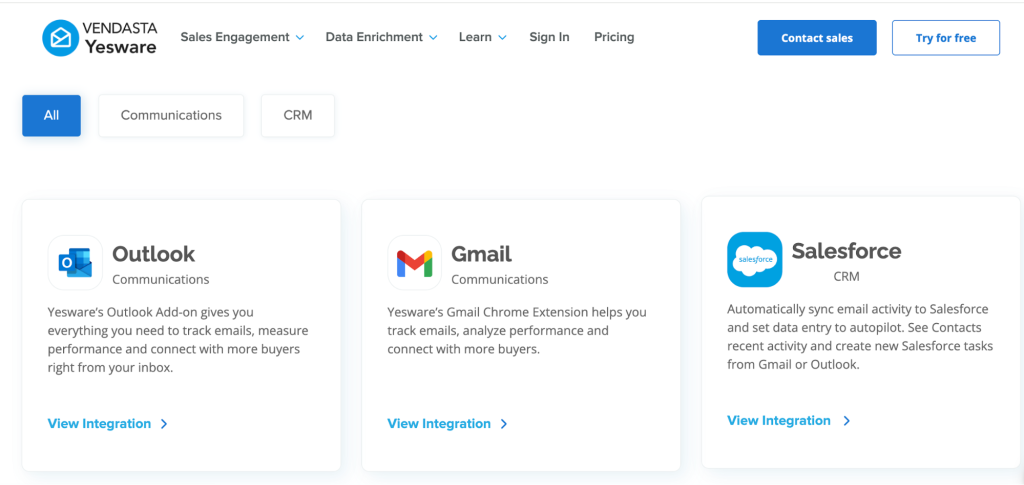Screen dimensions: 1024x485
Task: Click the Gmail card title
Action: click(481, 253)
